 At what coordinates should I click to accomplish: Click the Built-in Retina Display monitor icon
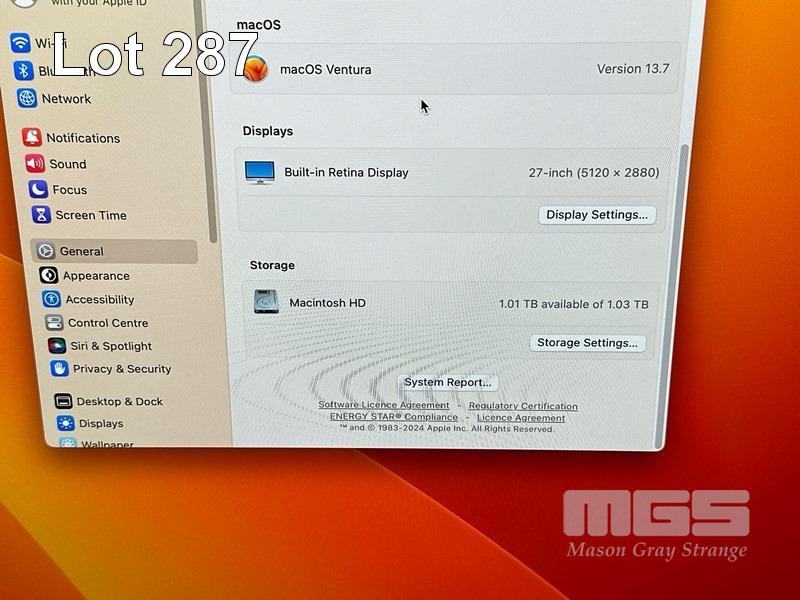click(260, 172)
